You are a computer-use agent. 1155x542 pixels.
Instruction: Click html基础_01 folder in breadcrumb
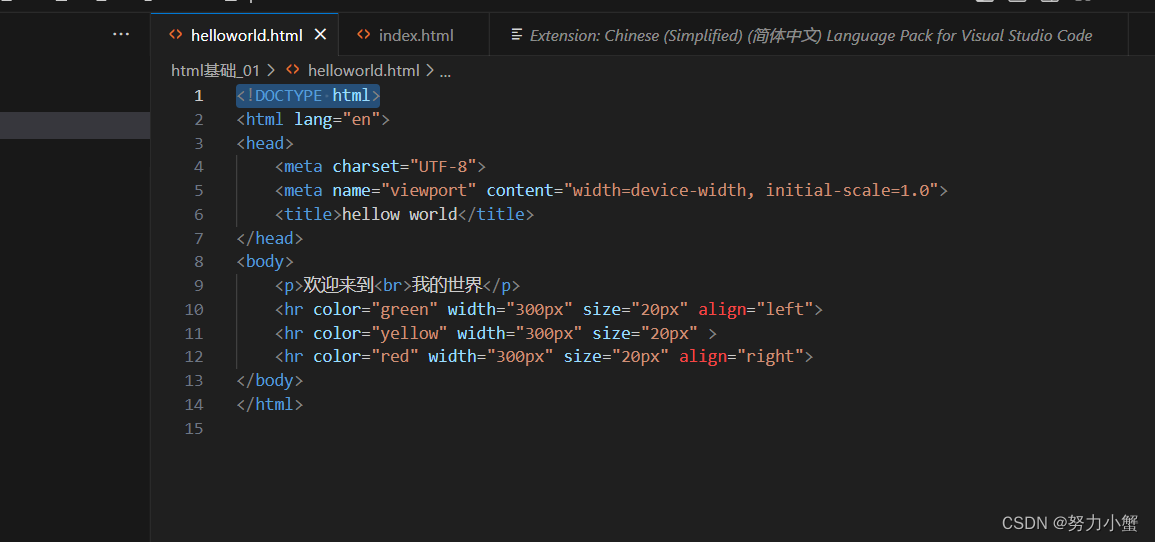tap(215, 71)
